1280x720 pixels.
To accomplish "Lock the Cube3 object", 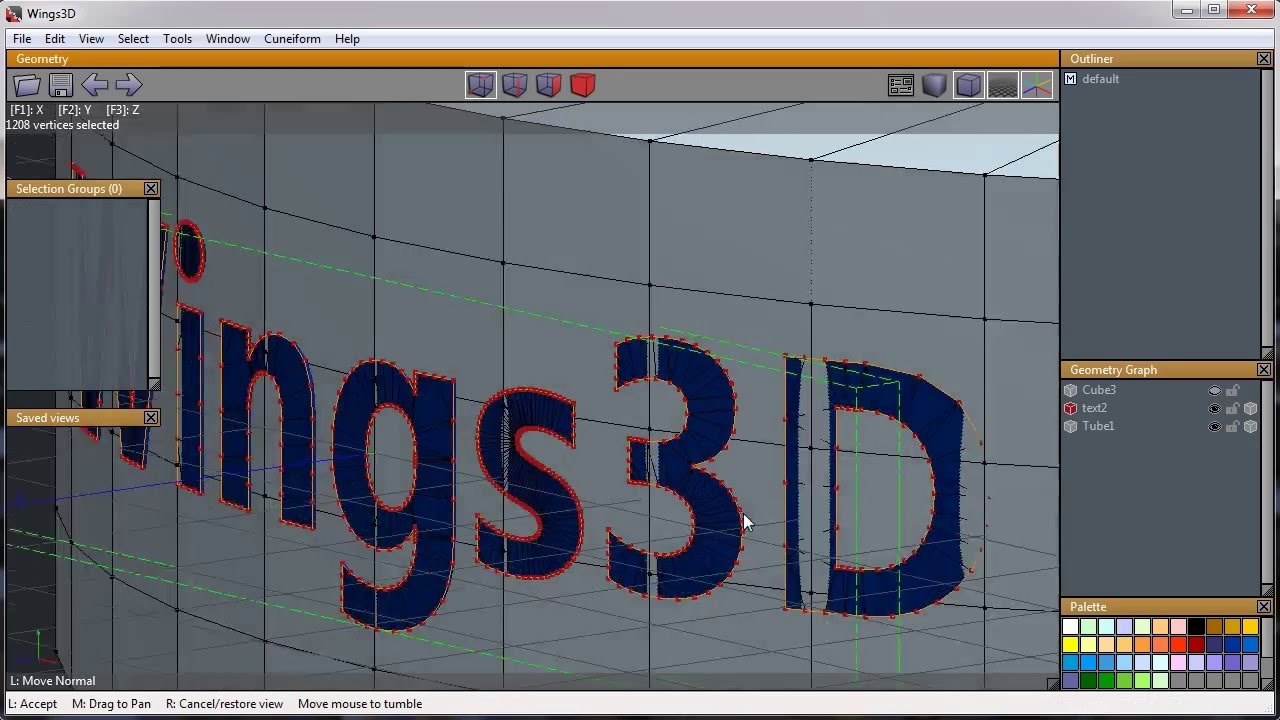I will coord(1233,390).
